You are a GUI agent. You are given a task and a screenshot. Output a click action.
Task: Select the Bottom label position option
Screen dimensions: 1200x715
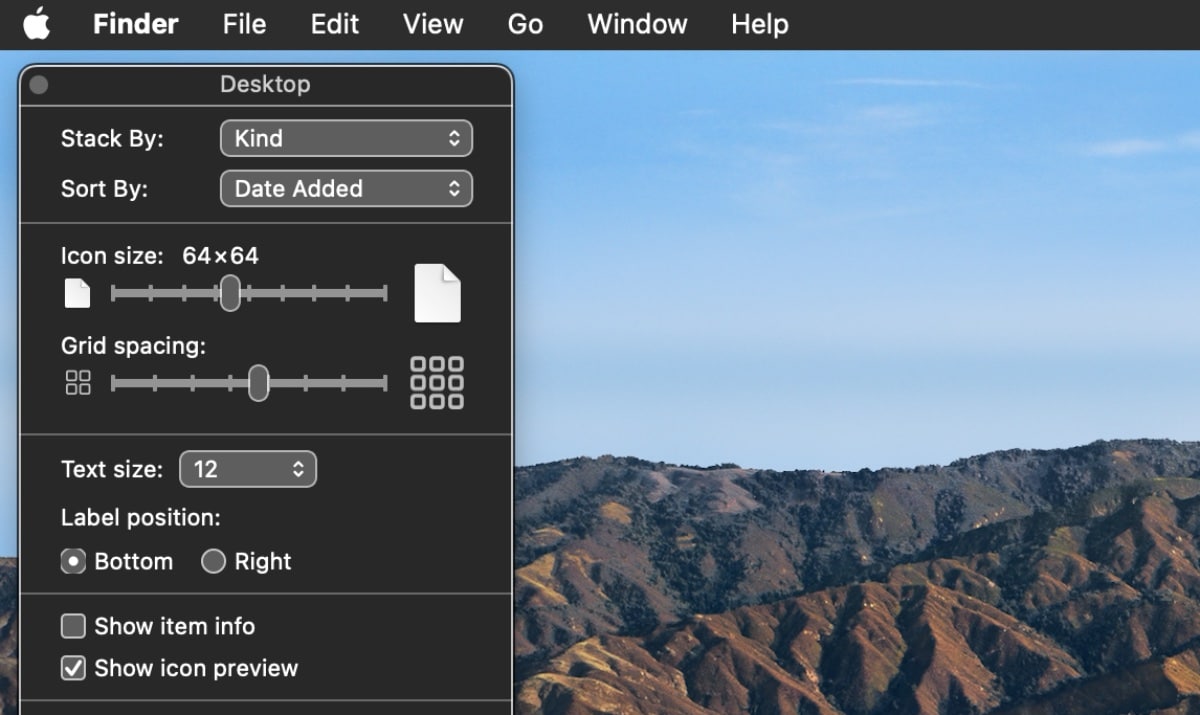73,562
